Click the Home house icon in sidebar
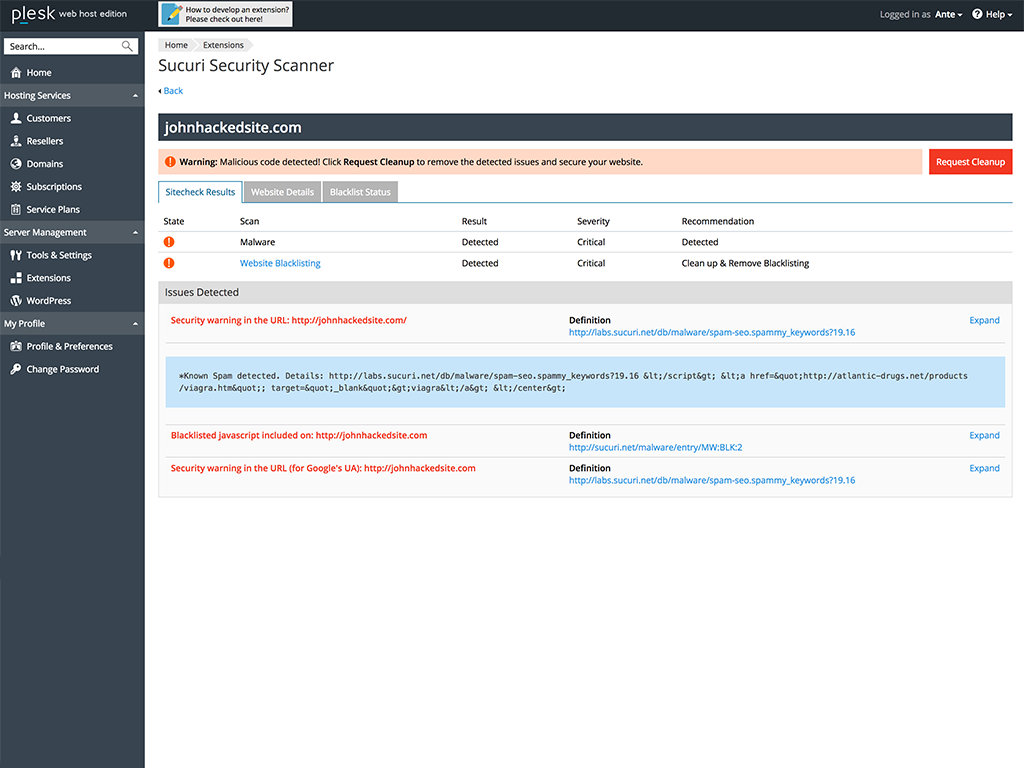The width and height of the screenshot is (1024, 768). 16,72
